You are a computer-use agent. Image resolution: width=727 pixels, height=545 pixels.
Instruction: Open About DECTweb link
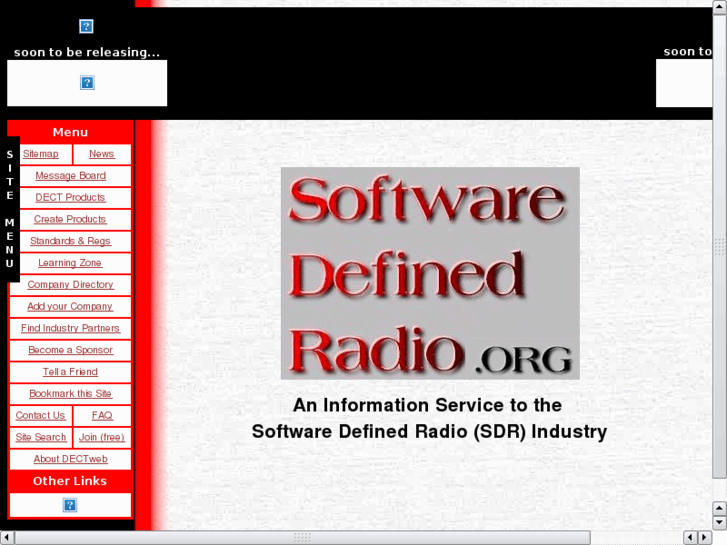coord(70,459)
